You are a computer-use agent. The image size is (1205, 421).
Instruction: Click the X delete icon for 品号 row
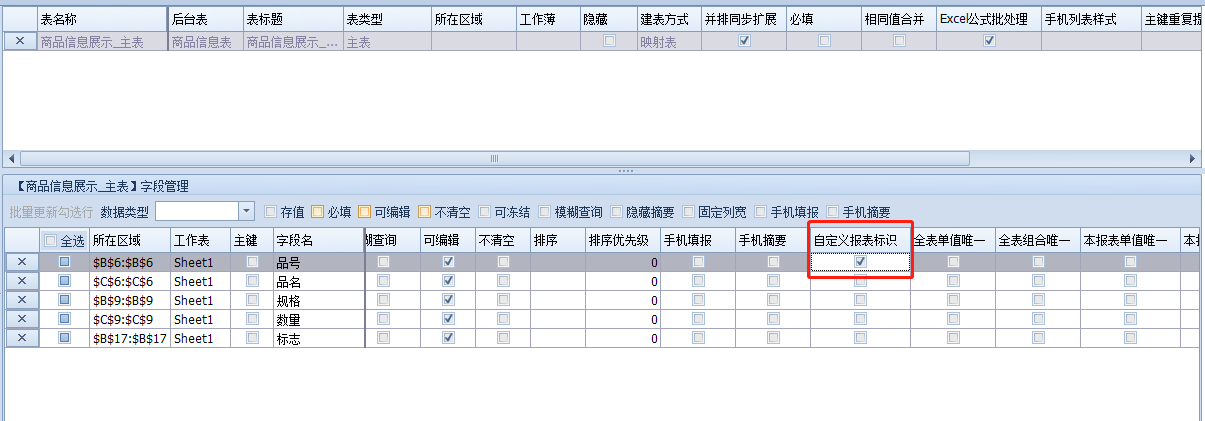[x=21, y=262]
